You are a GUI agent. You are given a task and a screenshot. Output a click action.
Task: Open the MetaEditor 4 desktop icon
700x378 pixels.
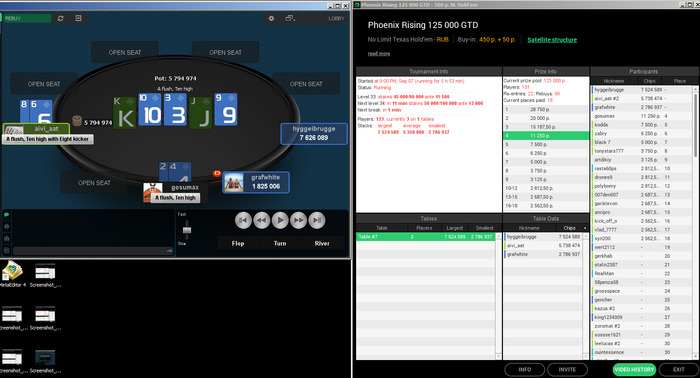click(x=12, y=273)
